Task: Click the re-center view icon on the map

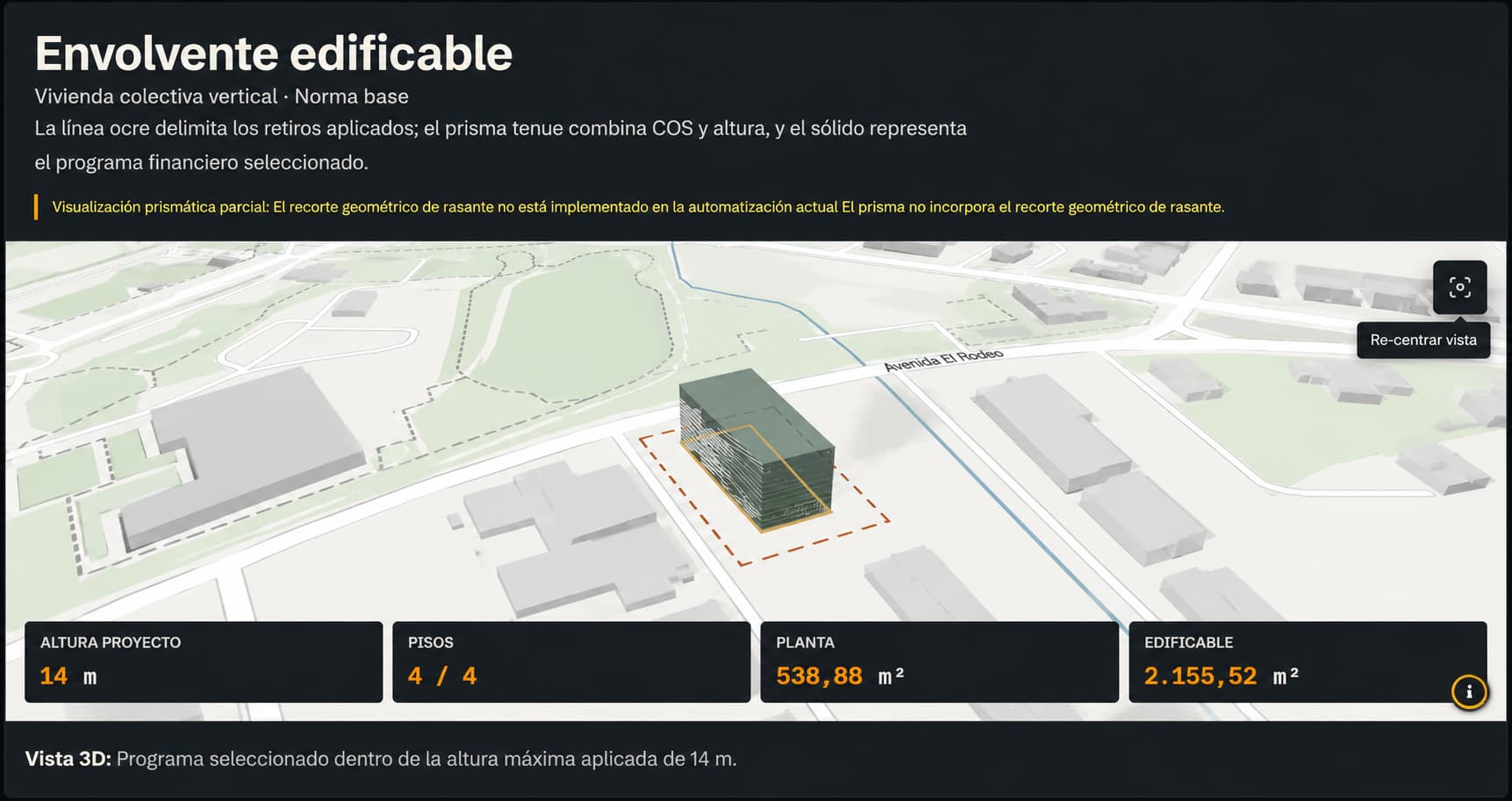Action: tap(1459, 287)
